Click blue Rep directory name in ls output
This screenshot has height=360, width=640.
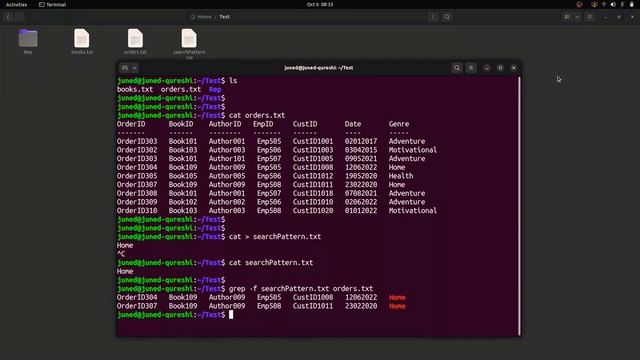coord(215,89)
